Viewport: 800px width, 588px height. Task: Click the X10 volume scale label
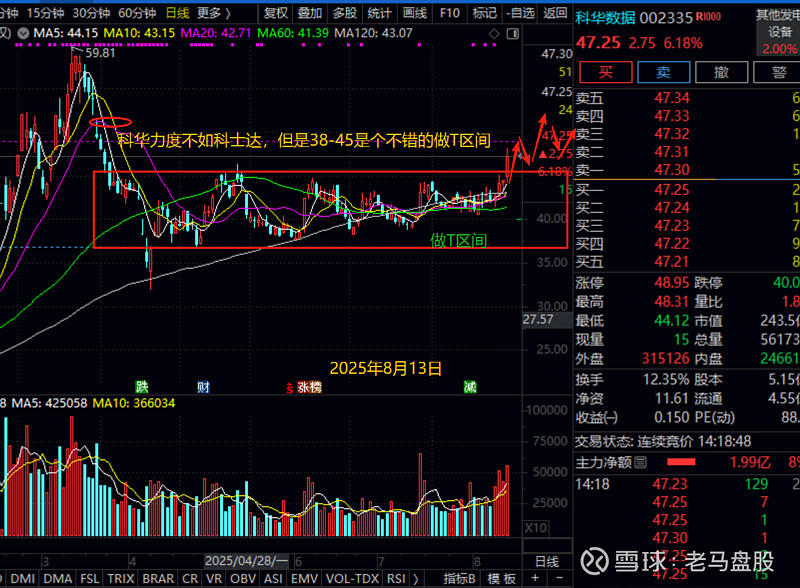pos(536,528)
